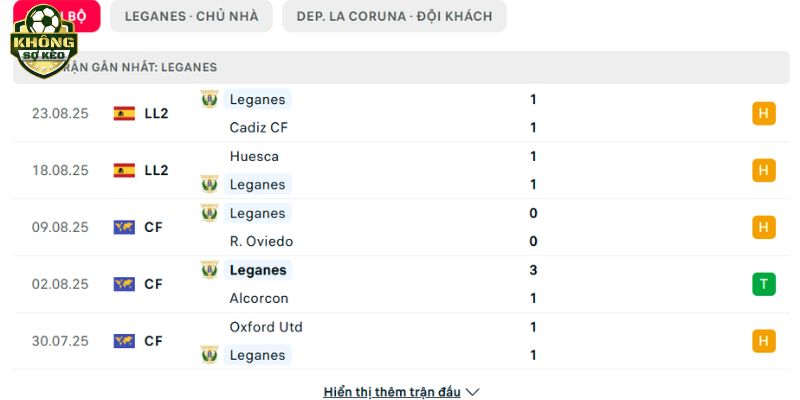Open the Cadiz CF team link

[x=259, y=128]
